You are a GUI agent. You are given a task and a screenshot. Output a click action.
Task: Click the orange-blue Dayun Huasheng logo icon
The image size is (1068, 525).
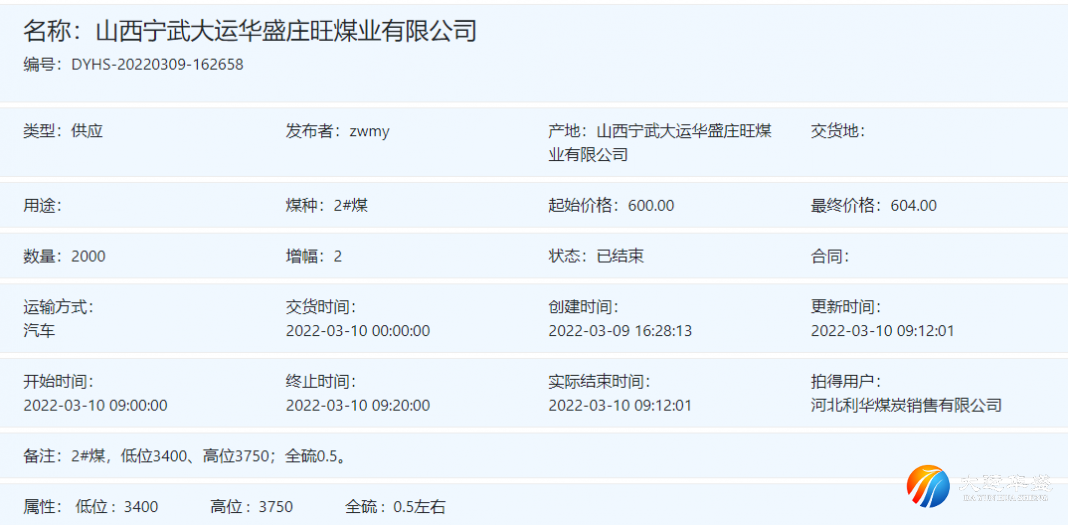pyautogui.click(x=928, y=485)
